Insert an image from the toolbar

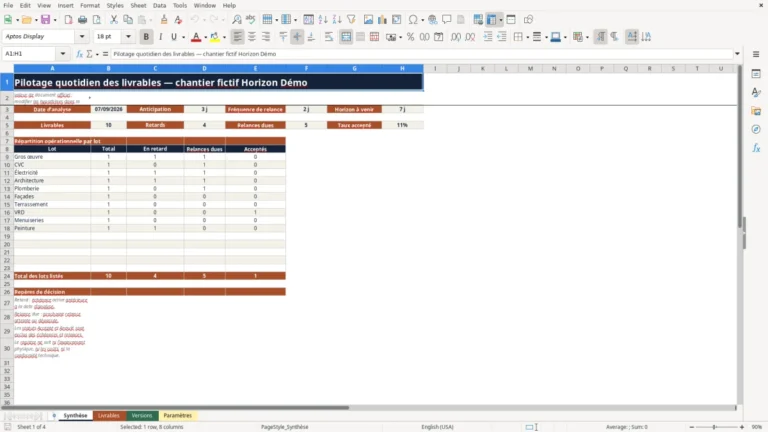click(x=368, y=20)
